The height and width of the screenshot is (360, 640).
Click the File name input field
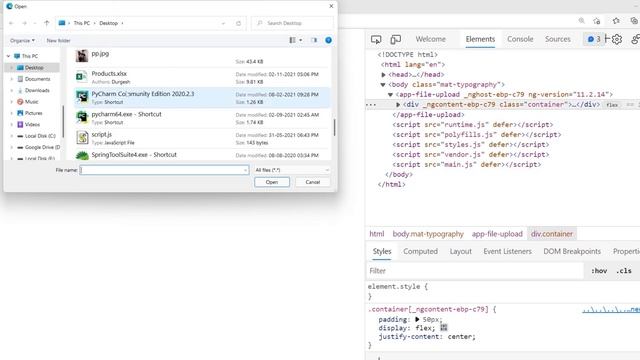pos(164,170)
